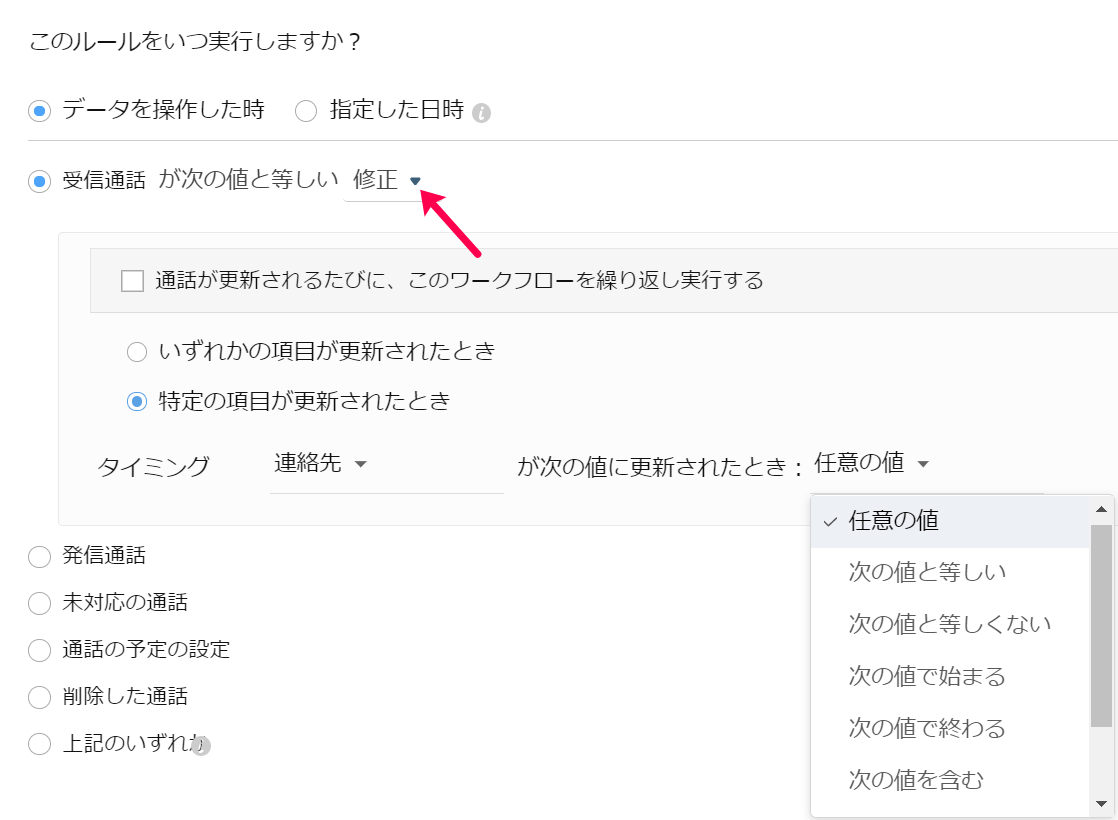This screenshot has width=1118, height=820.
Task: Choose 次の値と等しくない from the list
Action: [949, 624]
